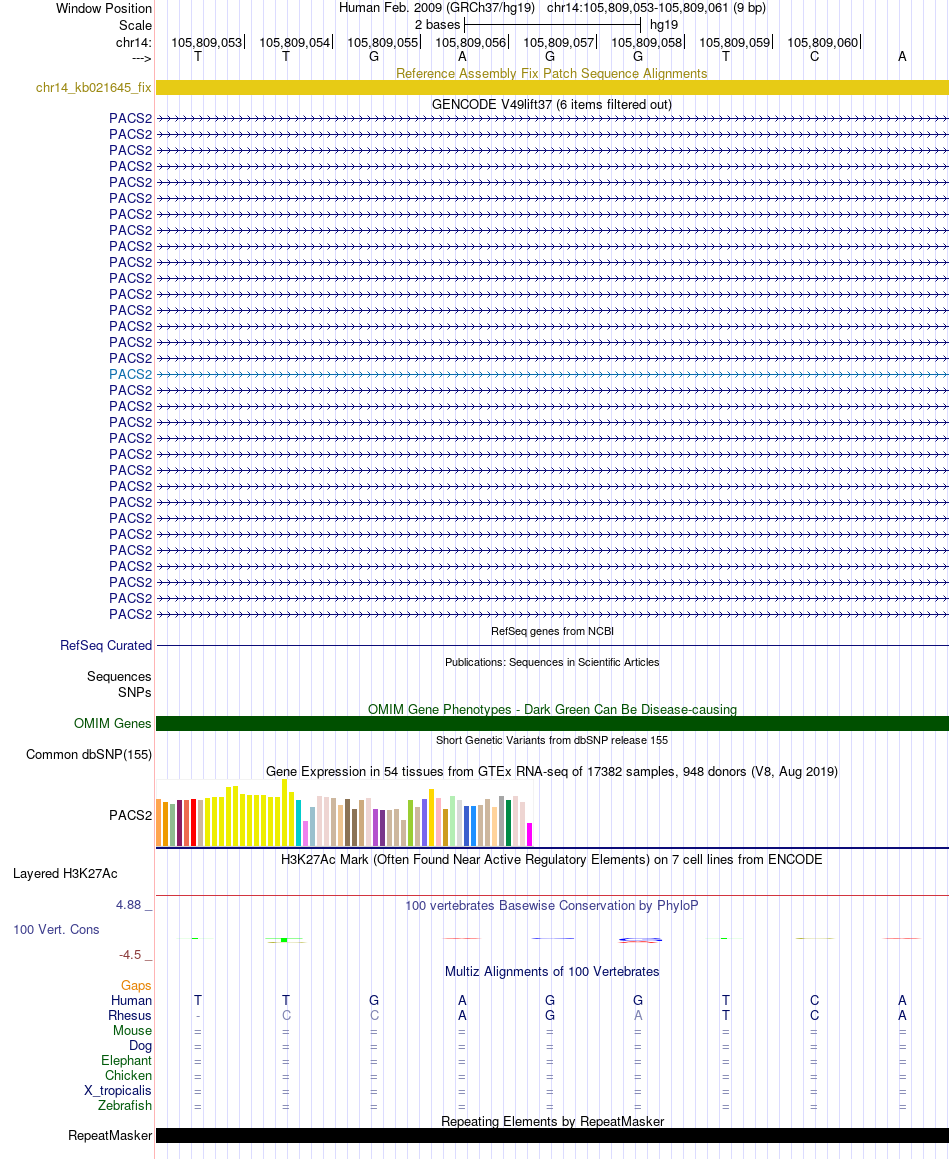The height and width of the screenshot is (1159, 950).
Task: Click Human Feb. 2009 (GRCh37/hg19) title
Action: point(436,8)
